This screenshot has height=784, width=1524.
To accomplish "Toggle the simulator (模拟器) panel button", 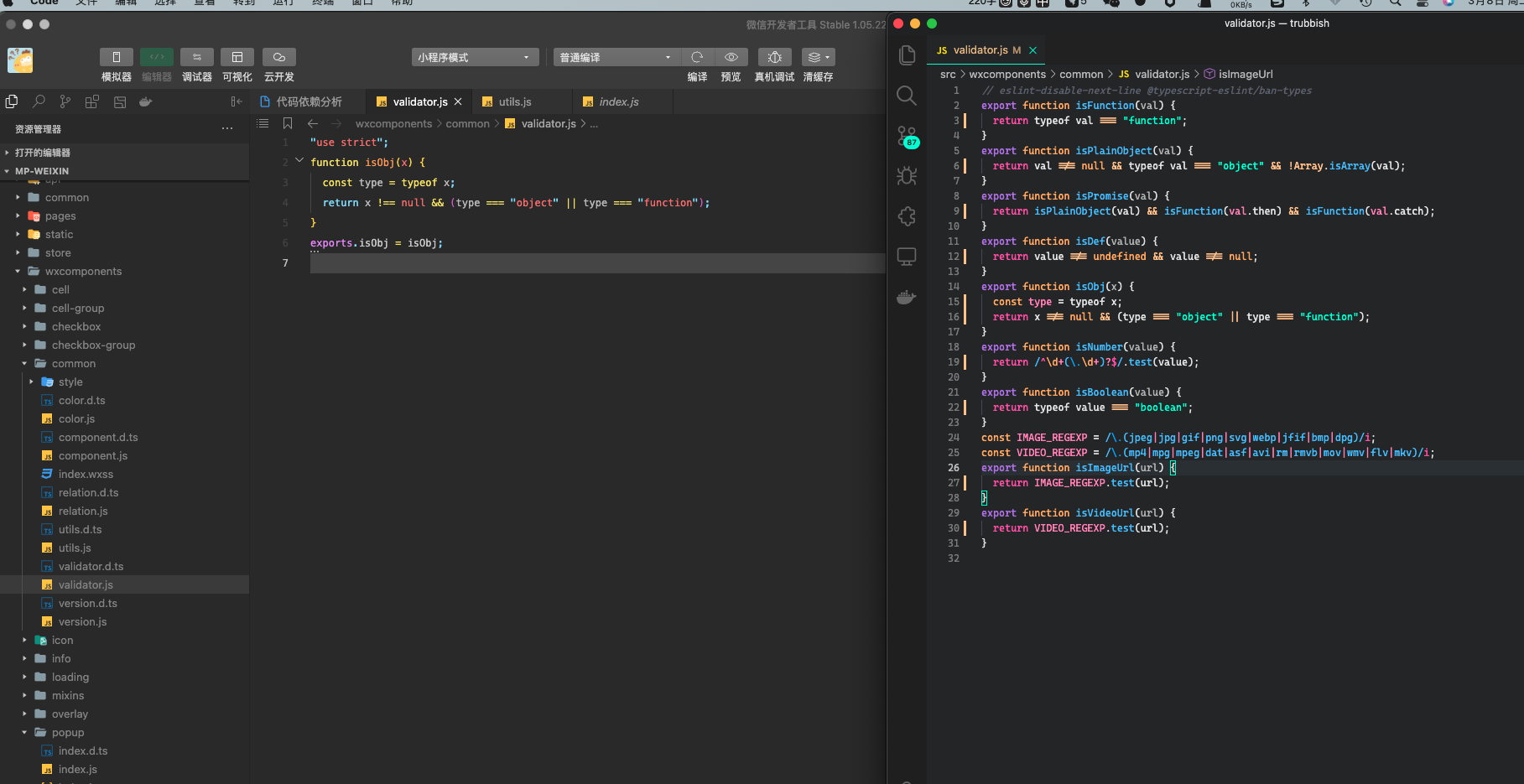I will (x=116, y=57).
